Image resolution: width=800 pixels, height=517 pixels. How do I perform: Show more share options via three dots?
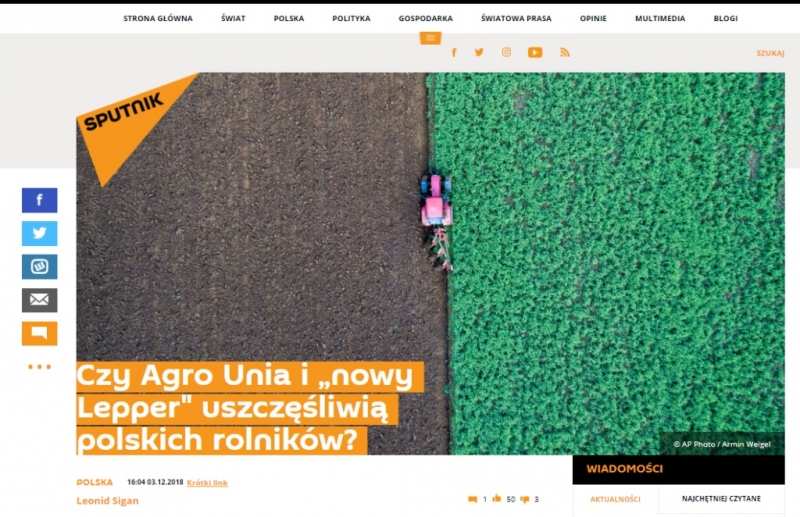coord(40,367)
